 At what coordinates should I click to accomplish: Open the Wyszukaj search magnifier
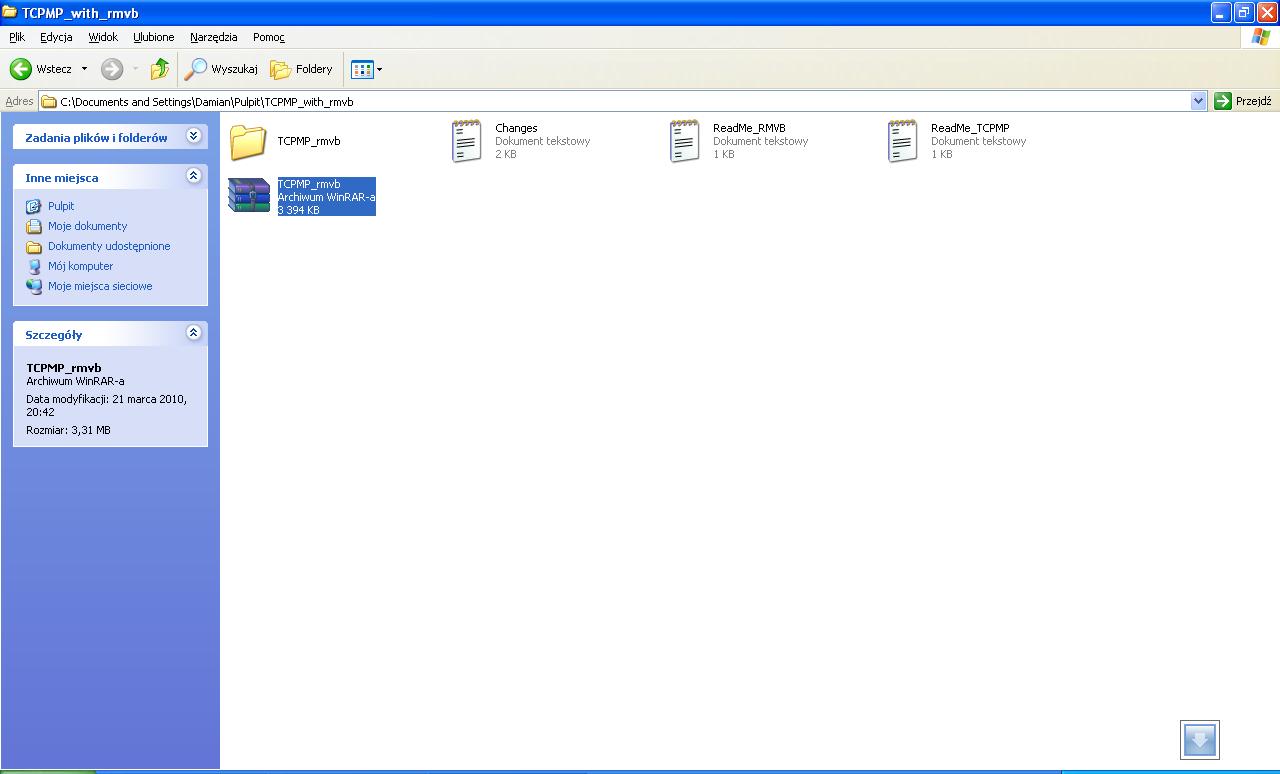pos(195,69)
